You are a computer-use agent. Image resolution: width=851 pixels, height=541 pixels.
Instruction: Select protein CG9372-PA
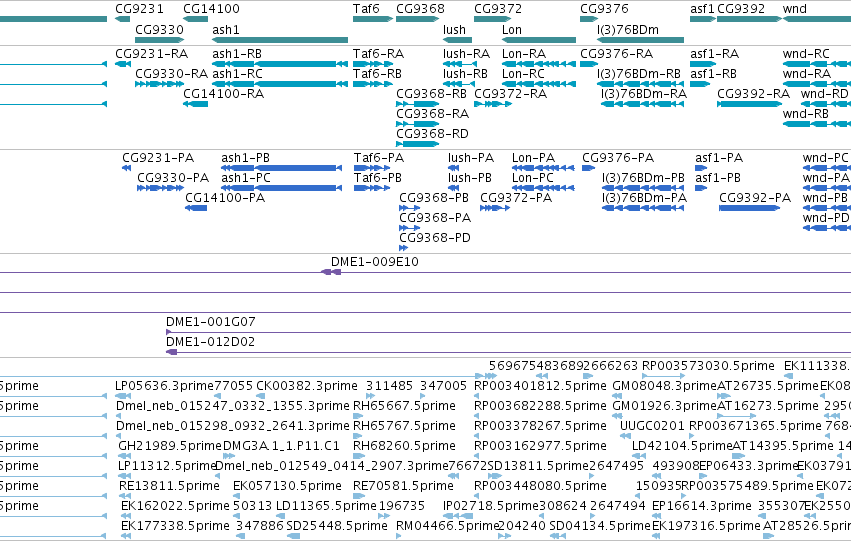(516, 198)
